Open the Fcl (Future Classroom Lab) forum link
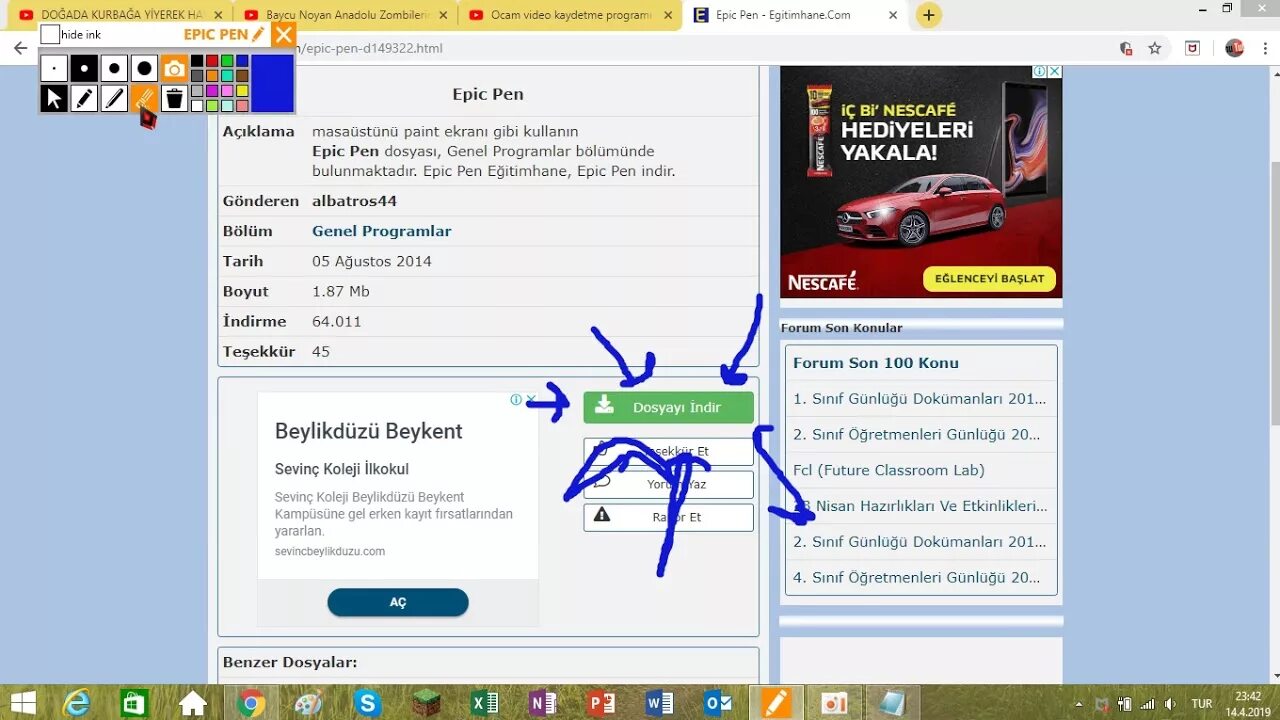1280x720 pixels. (889, 470)
